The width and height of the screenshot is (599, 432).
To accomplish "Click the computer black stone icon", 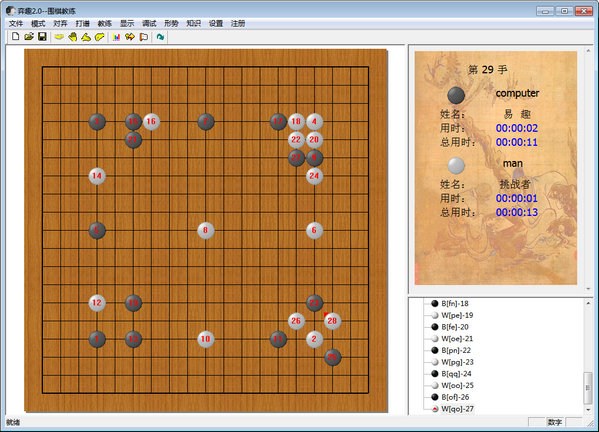I will click(x=456, y=95).
